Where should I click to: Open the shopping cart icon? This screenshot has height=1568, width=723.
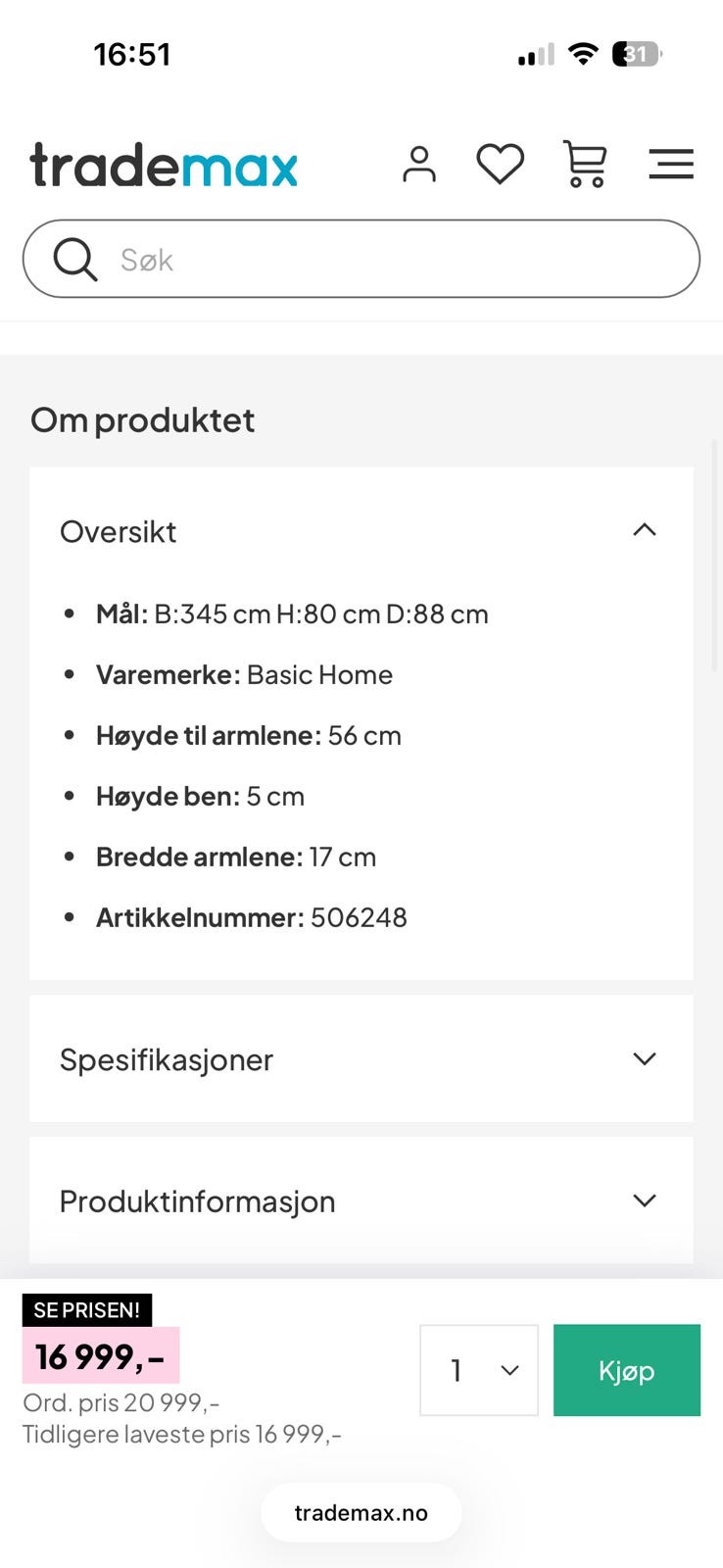click(x=585, y=164)
